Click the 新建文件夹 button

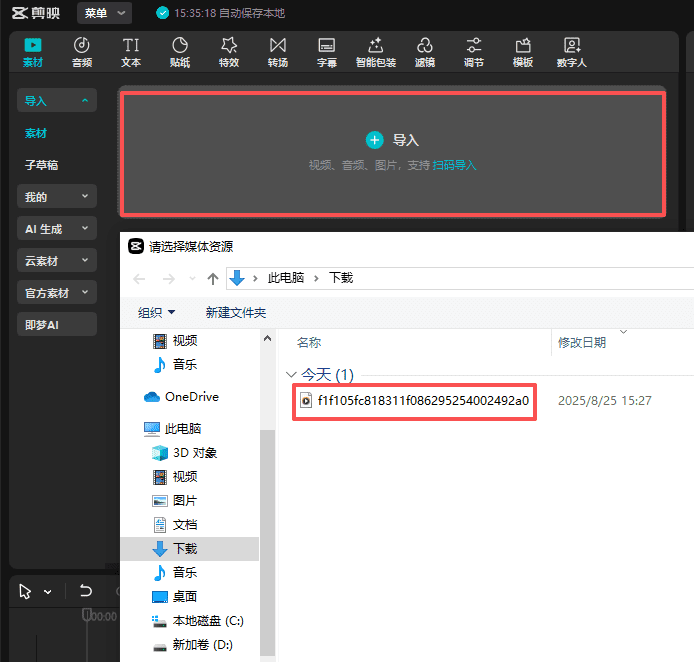pos(236,313)
